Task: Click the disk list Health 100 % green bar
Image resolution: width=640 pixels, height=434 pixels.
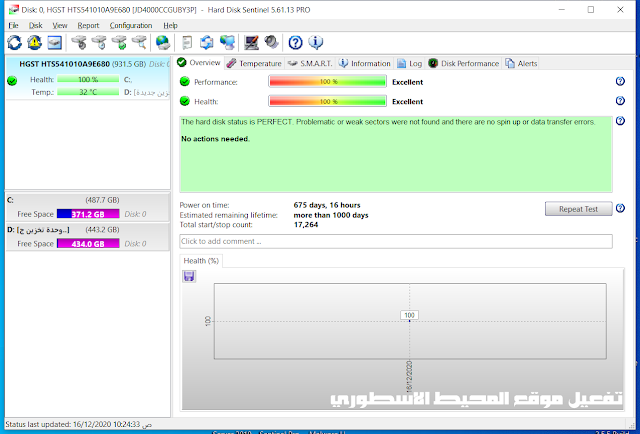Action: point(88,80)
